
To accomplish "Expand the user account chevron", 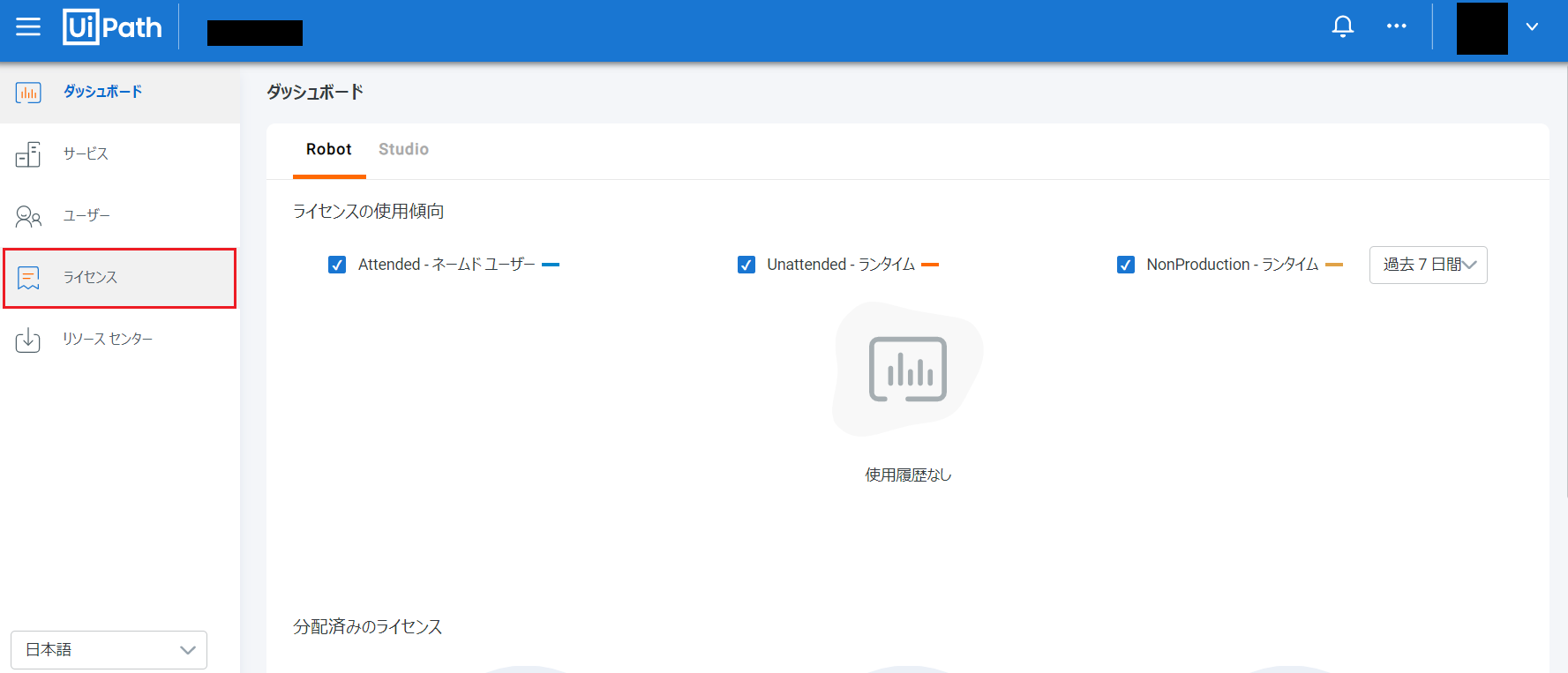I will [x=1533, y=26].
